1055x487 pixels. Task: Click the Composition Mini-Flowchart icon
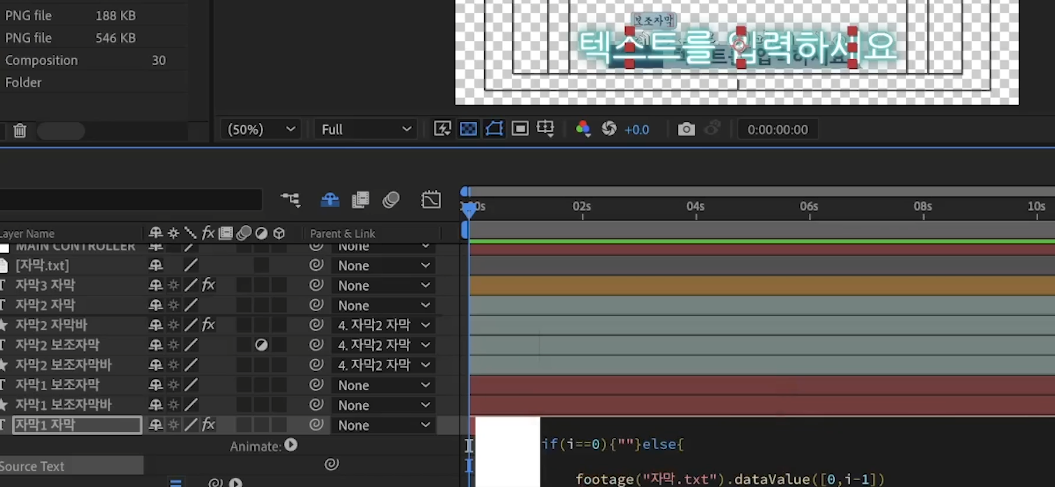(x=291, y=200)
